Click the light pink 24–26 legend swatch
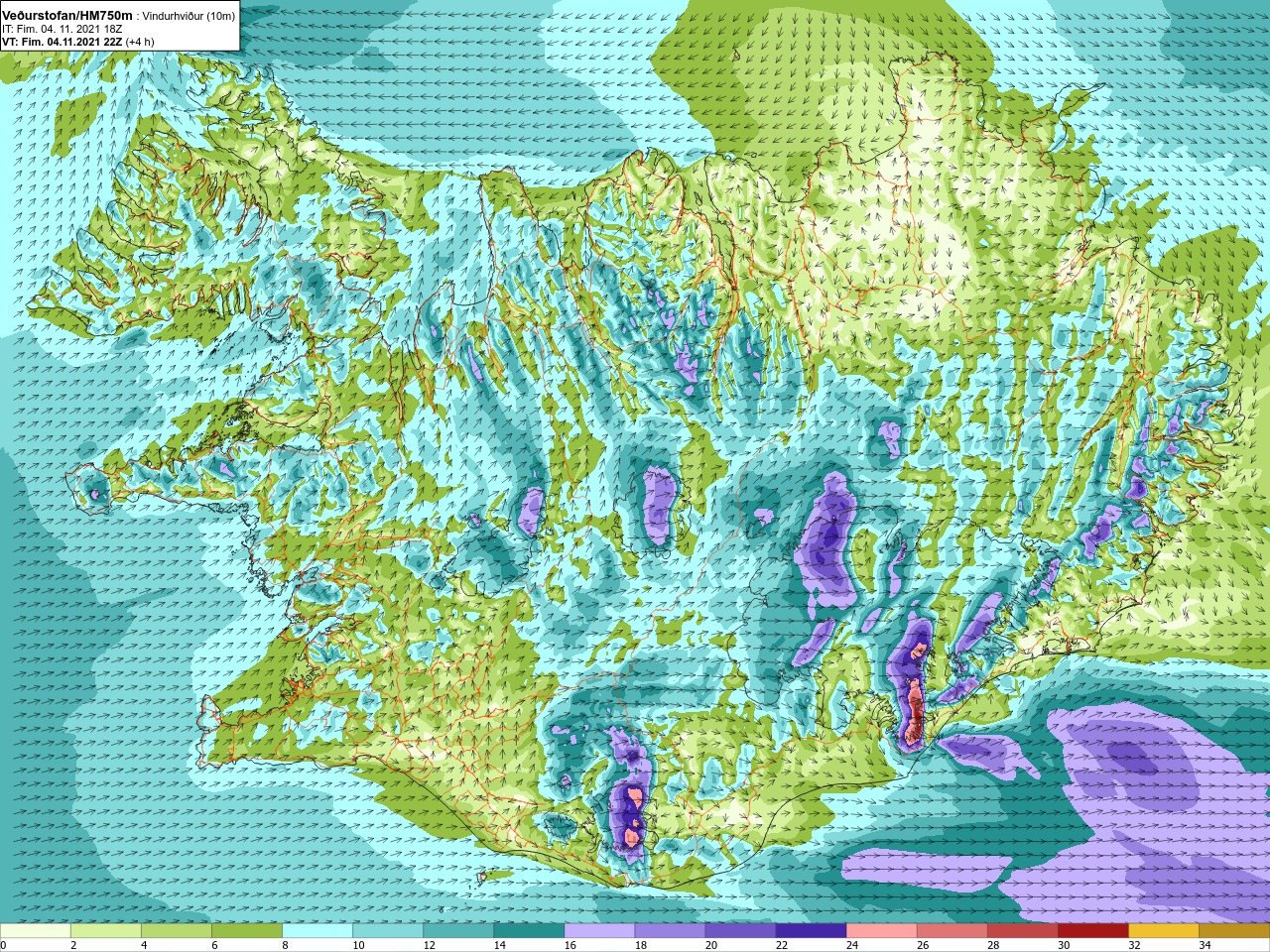 click(881, 931)
